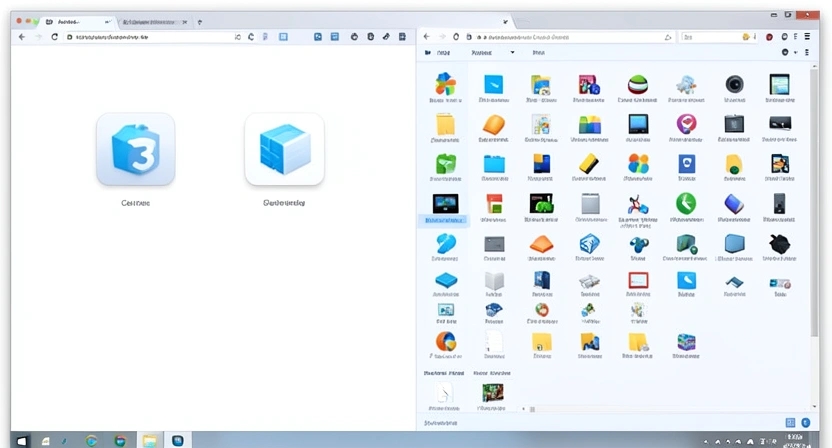Open the light blue cube icon in left window
Viewport: 832px width, 448px height.
tap(284, 149)
